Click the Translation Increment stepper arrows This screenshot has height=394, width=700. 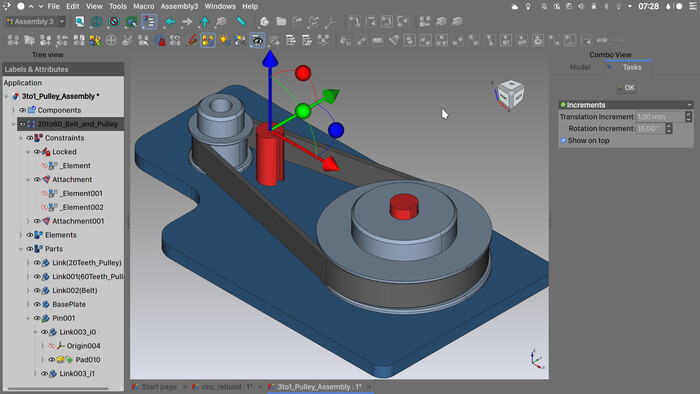[688, 116]
